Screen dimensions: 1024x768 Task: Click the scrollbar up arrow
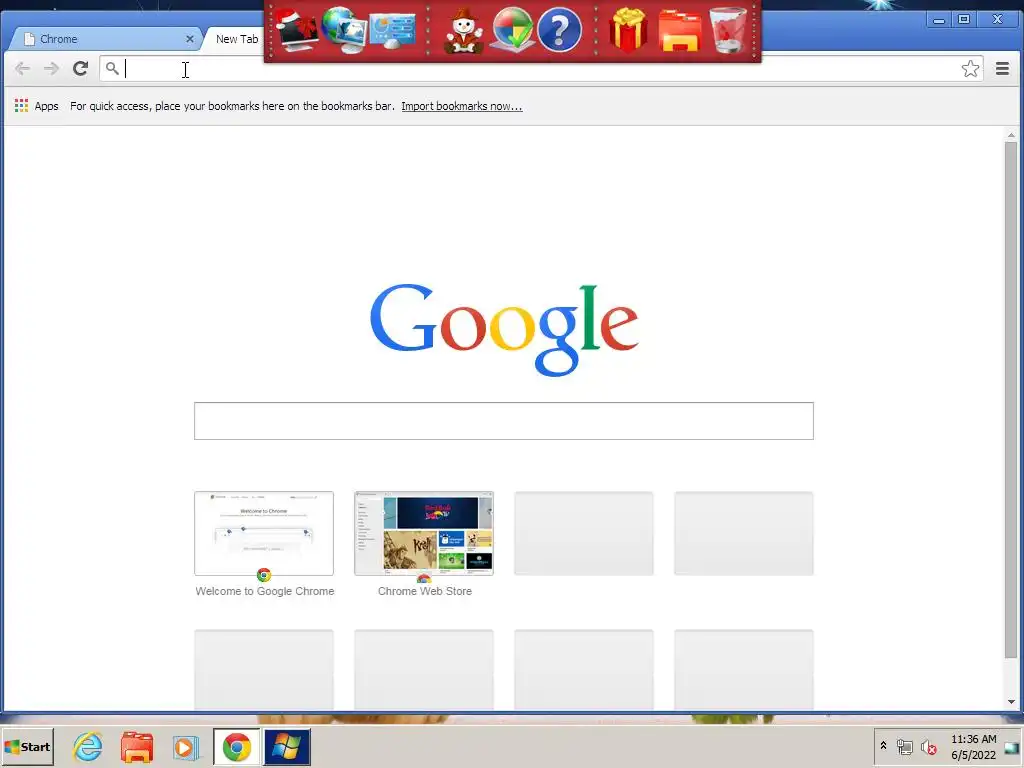pyautogui.click(x=1011, y=135)
